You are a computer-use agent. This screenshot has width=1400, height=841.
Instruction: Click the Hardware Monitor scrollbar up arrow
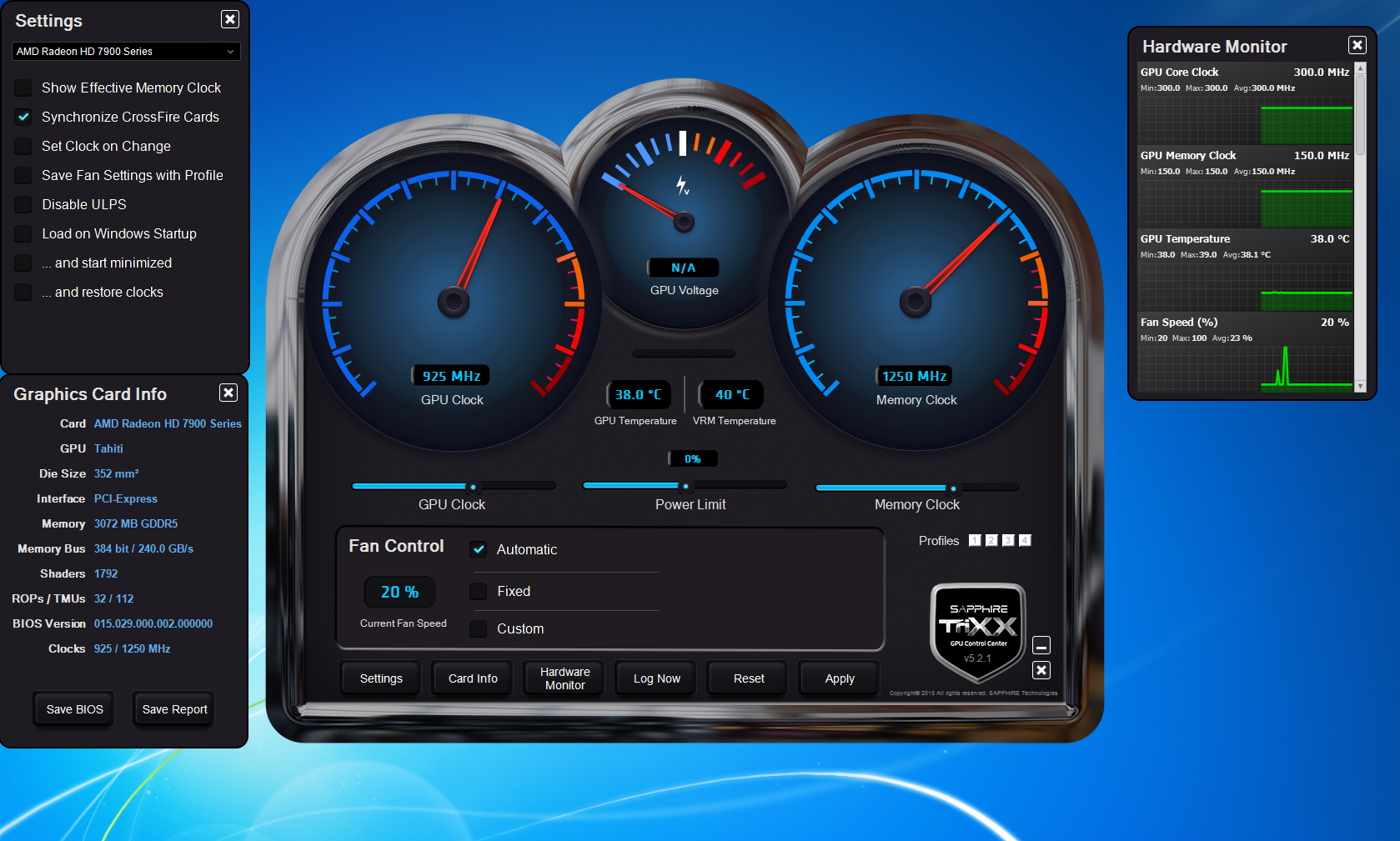[1361, 68]
